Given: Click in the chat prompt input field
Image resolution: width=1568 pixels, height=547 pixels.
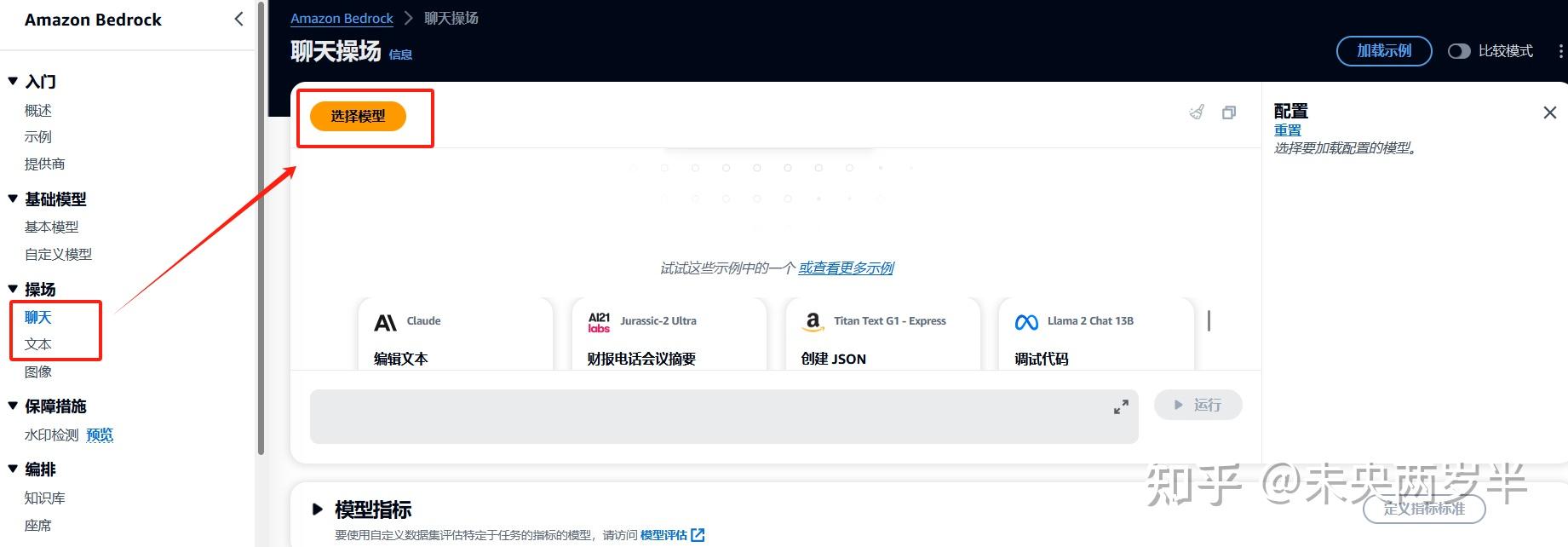Looking at the screenshot, I should tap(724, 417).
